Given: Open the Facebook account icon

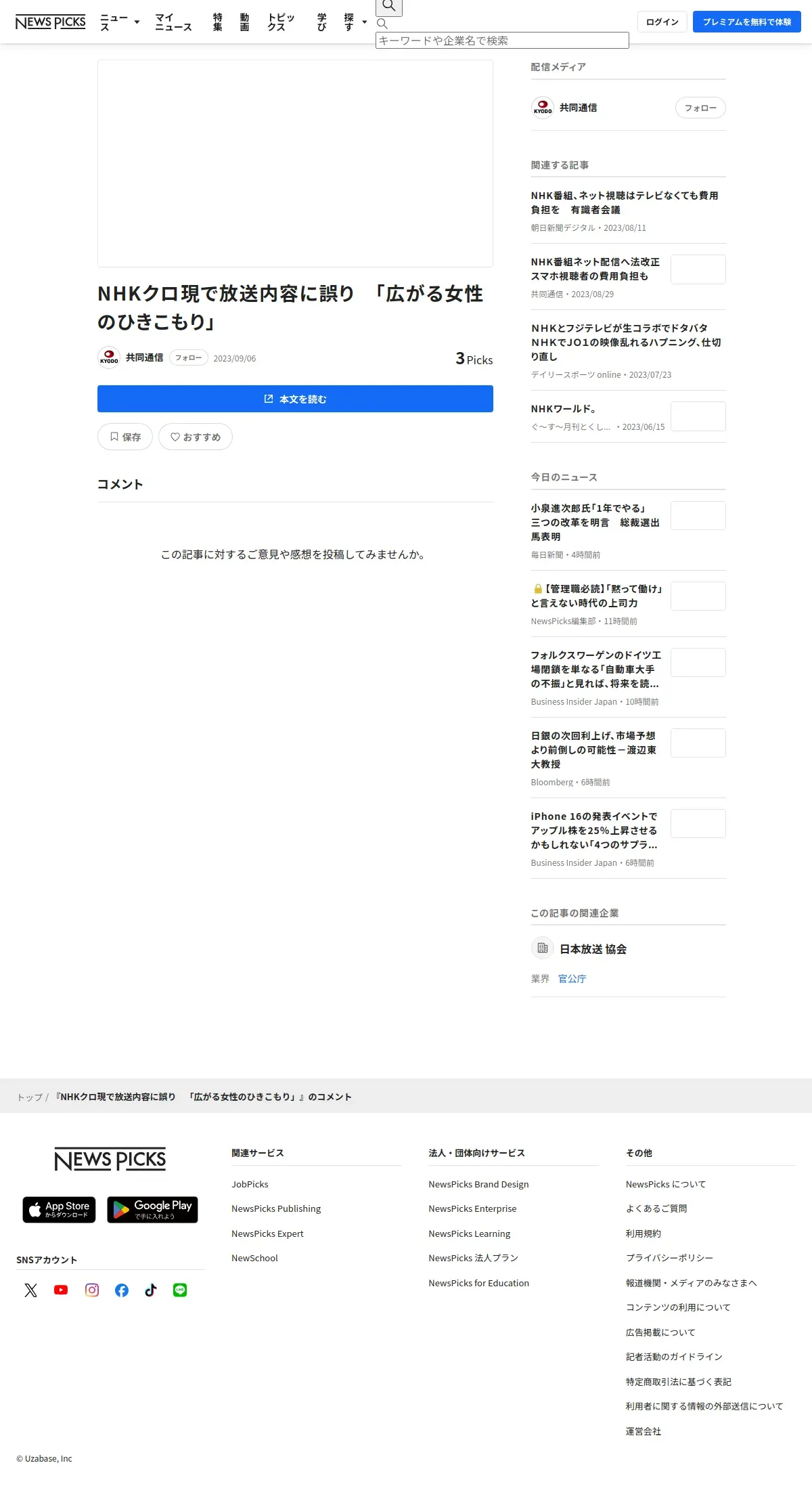Looking at the screenshot, I should coord(122,1290).
